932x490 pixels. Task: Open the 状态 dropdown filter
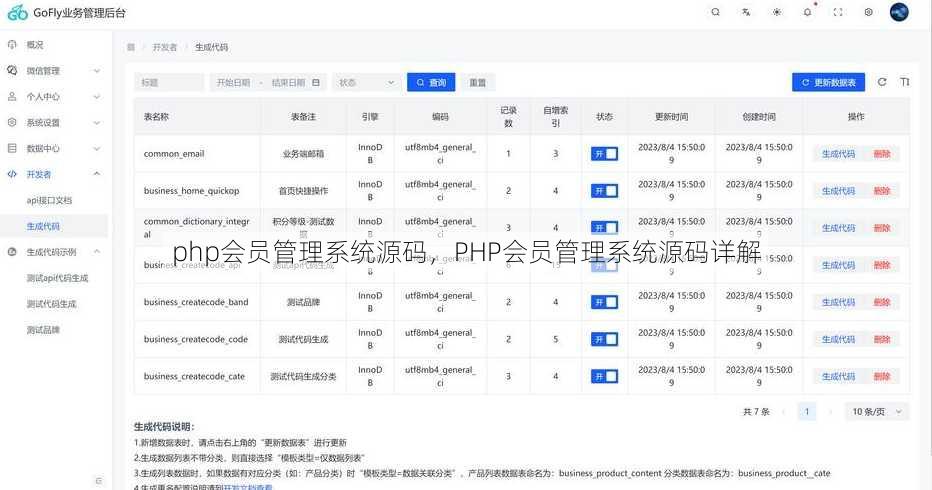coord(366,83)
